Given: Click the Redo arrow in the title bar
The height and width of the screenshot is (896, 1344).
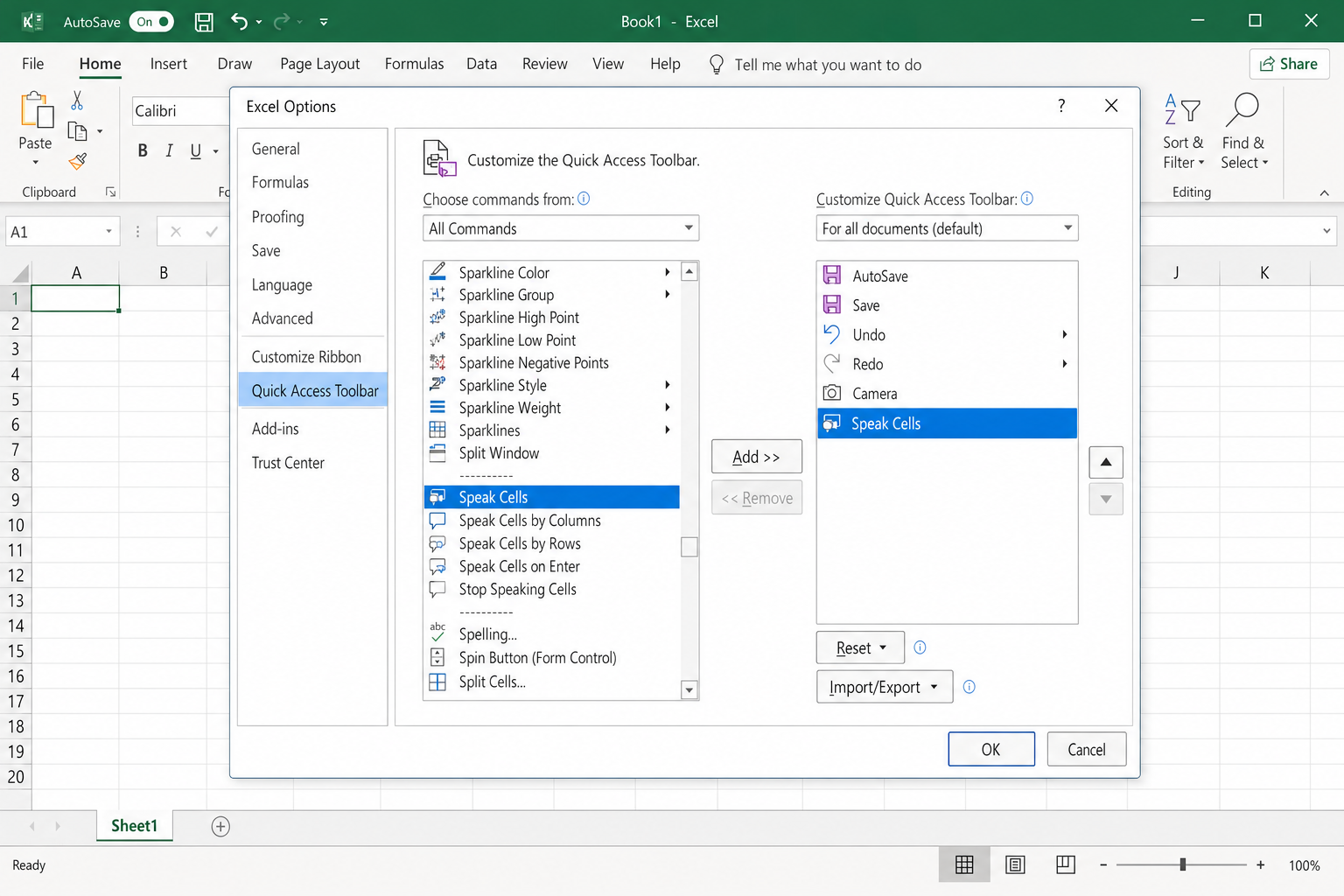Looking at the screenshot, I should [282, 22].
